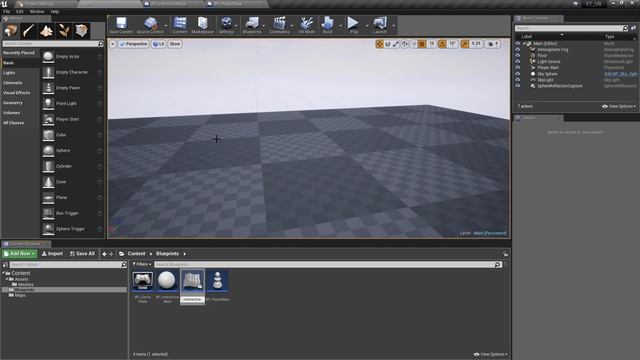This screenshot has height=360, width=640.
Task: Toggle visibility eye for SphereReflectionCapture
Action: pyautogui.click(x=518, y=86)
